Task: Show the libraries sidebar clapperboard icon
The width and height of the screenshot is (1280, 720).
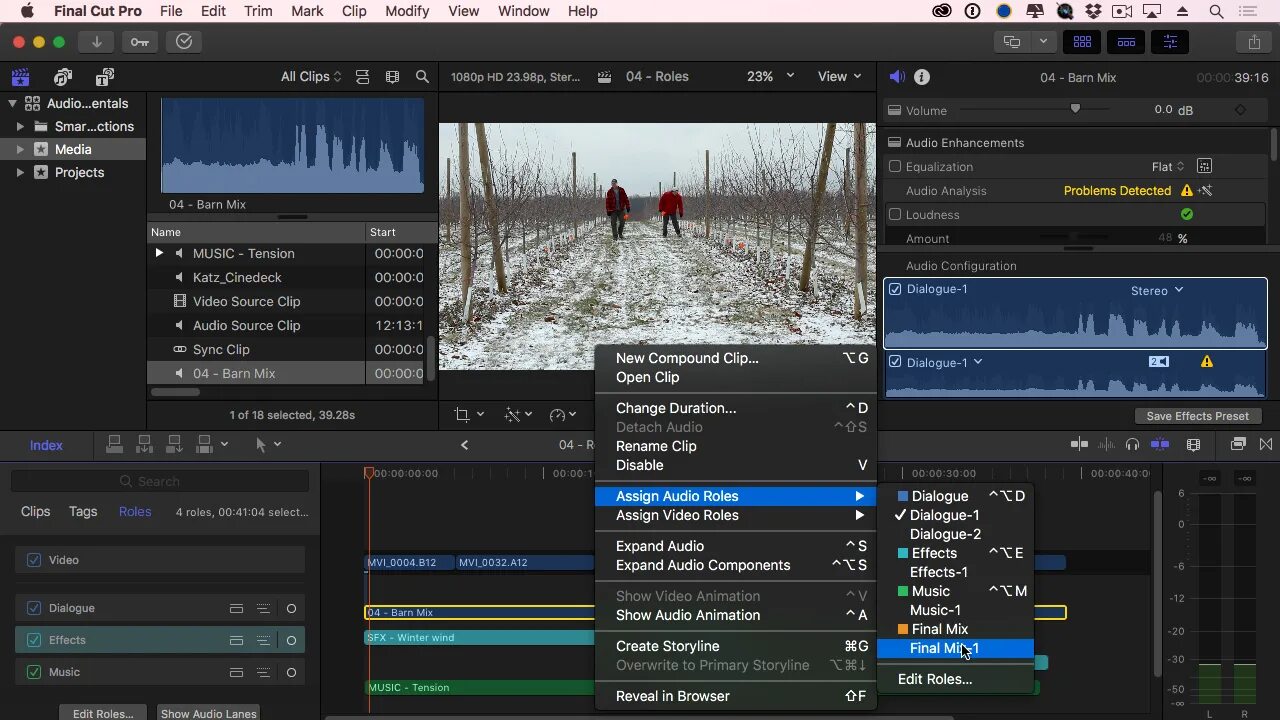Action: tap(20, 77)
